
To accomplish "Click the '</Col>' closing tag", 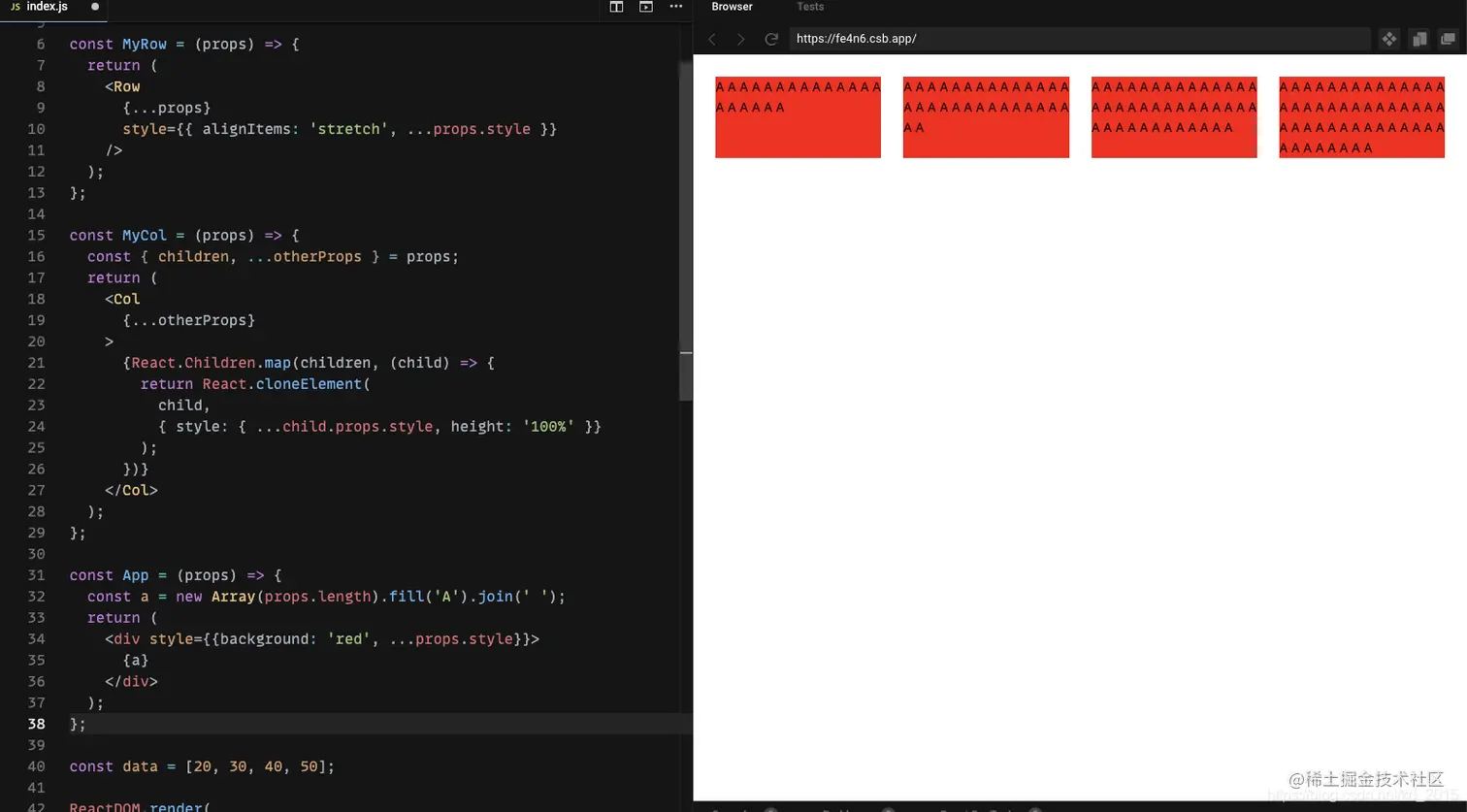I will 131,490.
